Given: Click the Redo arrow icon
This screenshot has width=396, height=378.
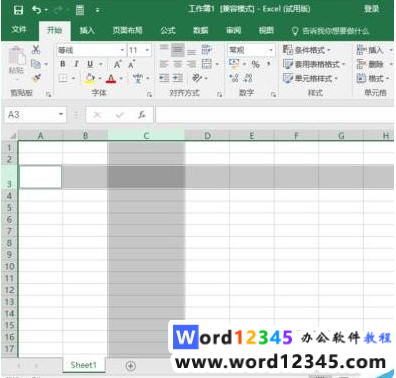Looking at the screenshot, I should click(58, 10).
